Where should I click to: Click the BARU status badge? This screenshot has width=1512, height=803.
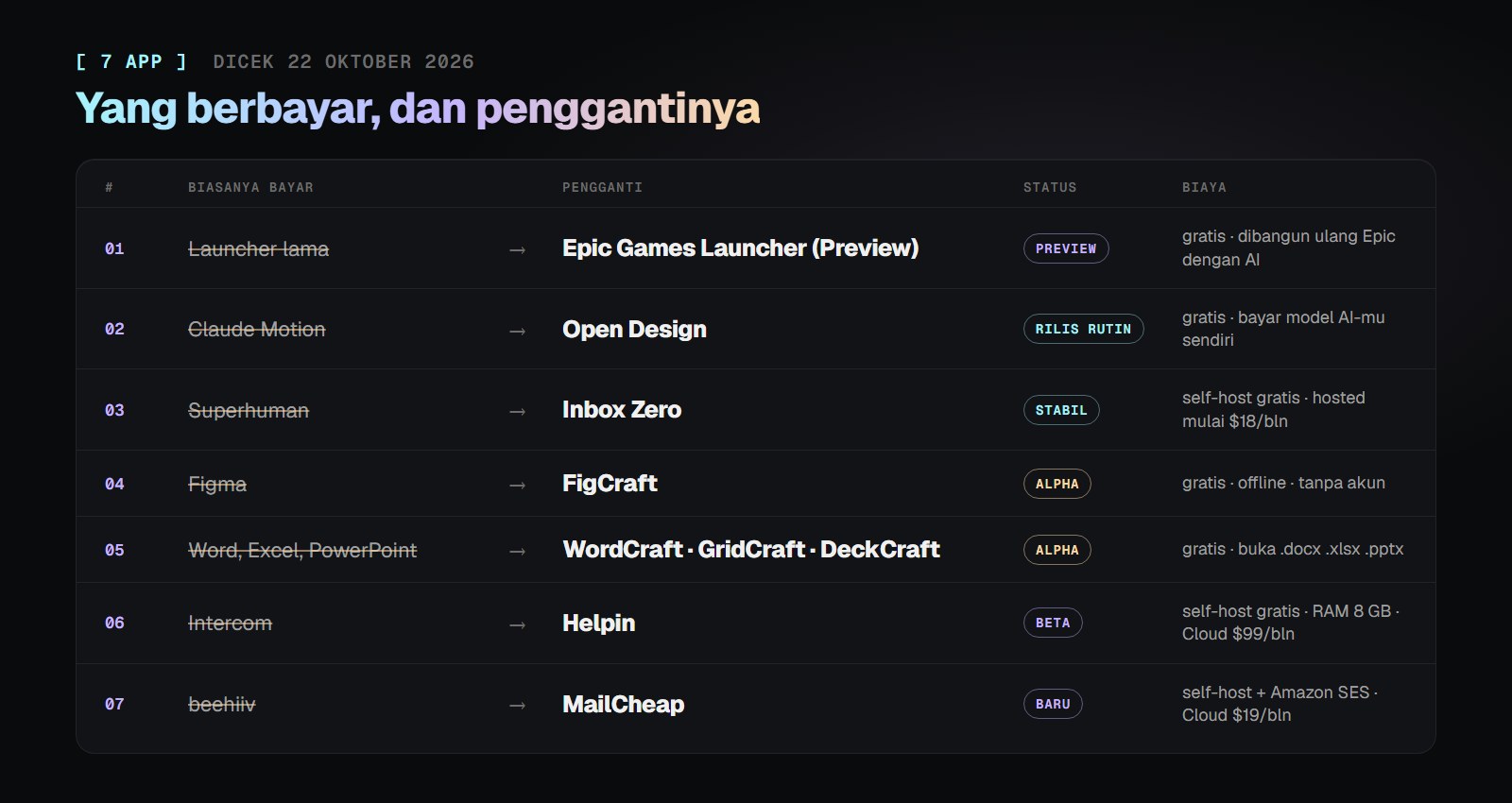point(1053,704)
